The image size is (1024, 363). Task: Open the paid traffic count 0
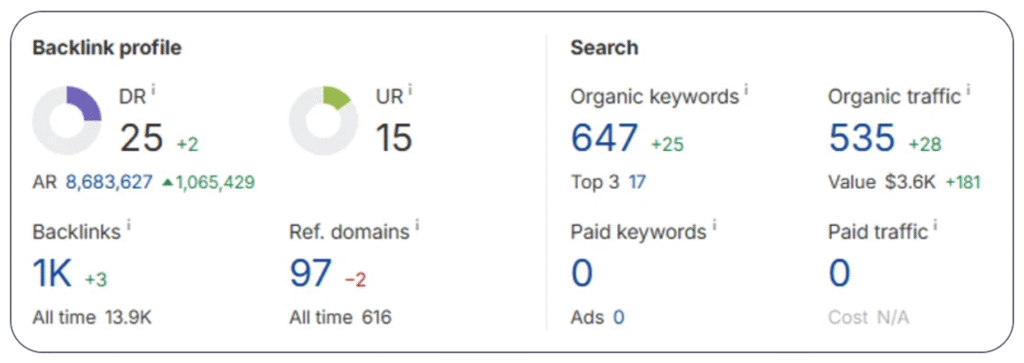(840, 273)
